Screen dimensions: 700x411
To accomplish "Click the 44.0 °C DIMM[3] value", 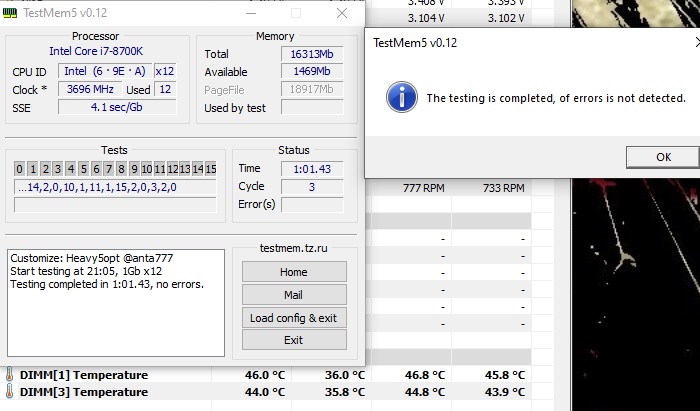I will tap(265, 392).
